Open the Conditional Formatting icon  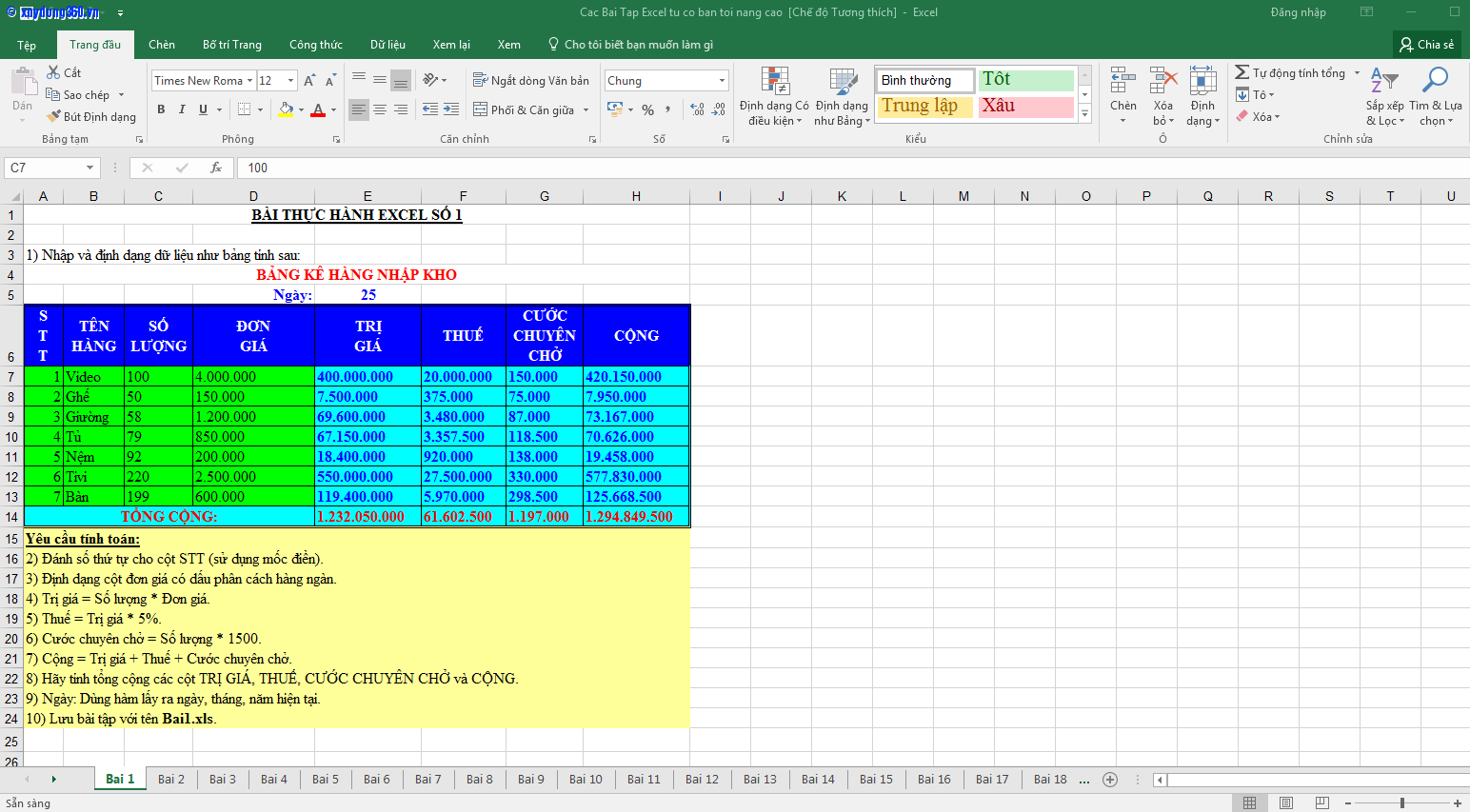tap(775, 82)
